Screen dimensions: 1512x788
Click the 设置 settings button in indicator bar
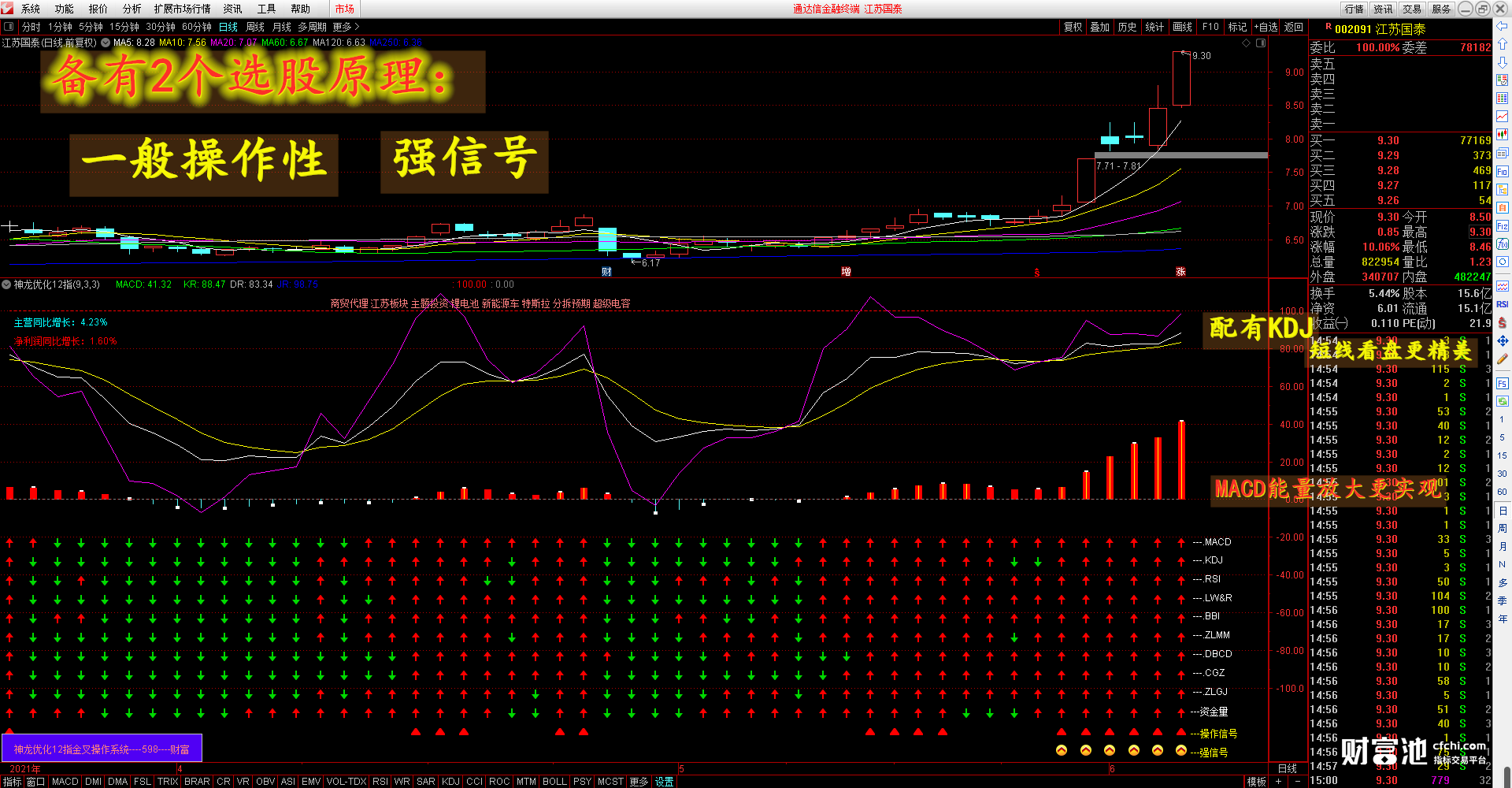(x=665, y=782)
